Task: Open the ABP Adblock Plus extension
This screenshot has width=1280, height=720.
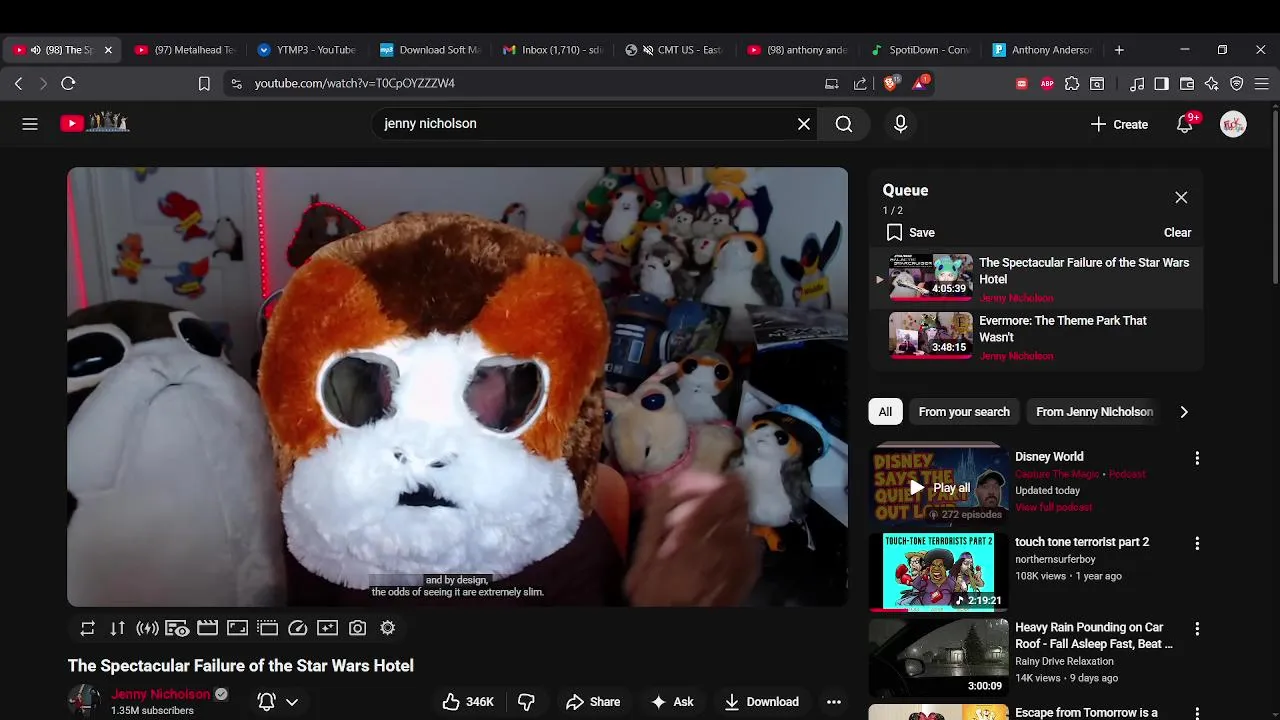Action: pos(1047,84)
